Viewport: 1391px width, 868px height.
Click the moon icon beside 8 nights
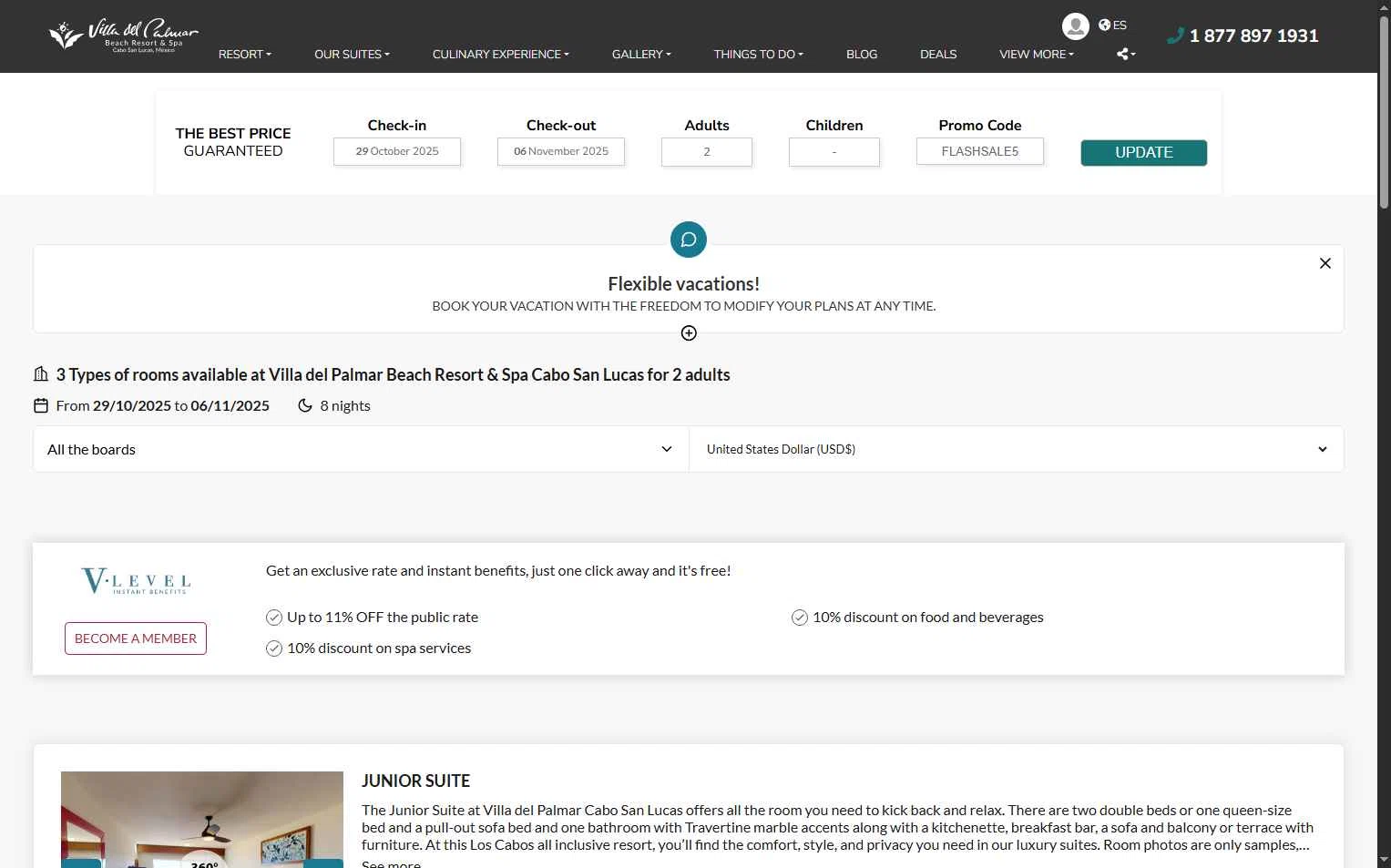(305, 405)
